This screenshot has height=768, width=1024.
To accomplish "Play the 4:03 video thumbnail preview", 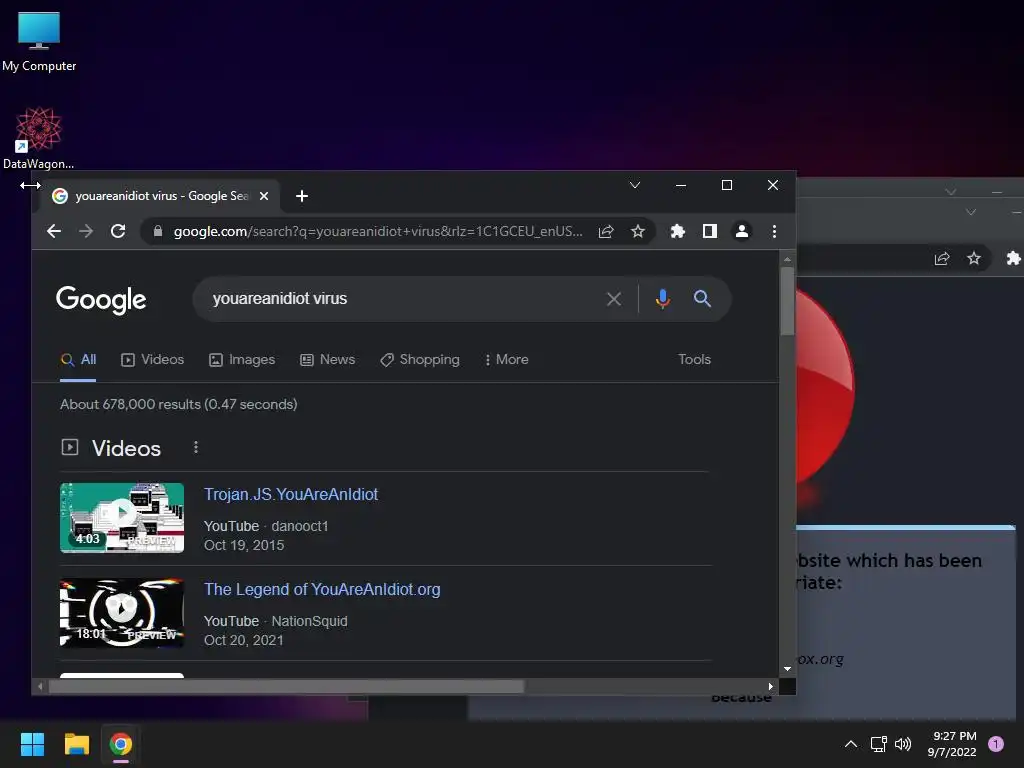I will tap(122, 518).
